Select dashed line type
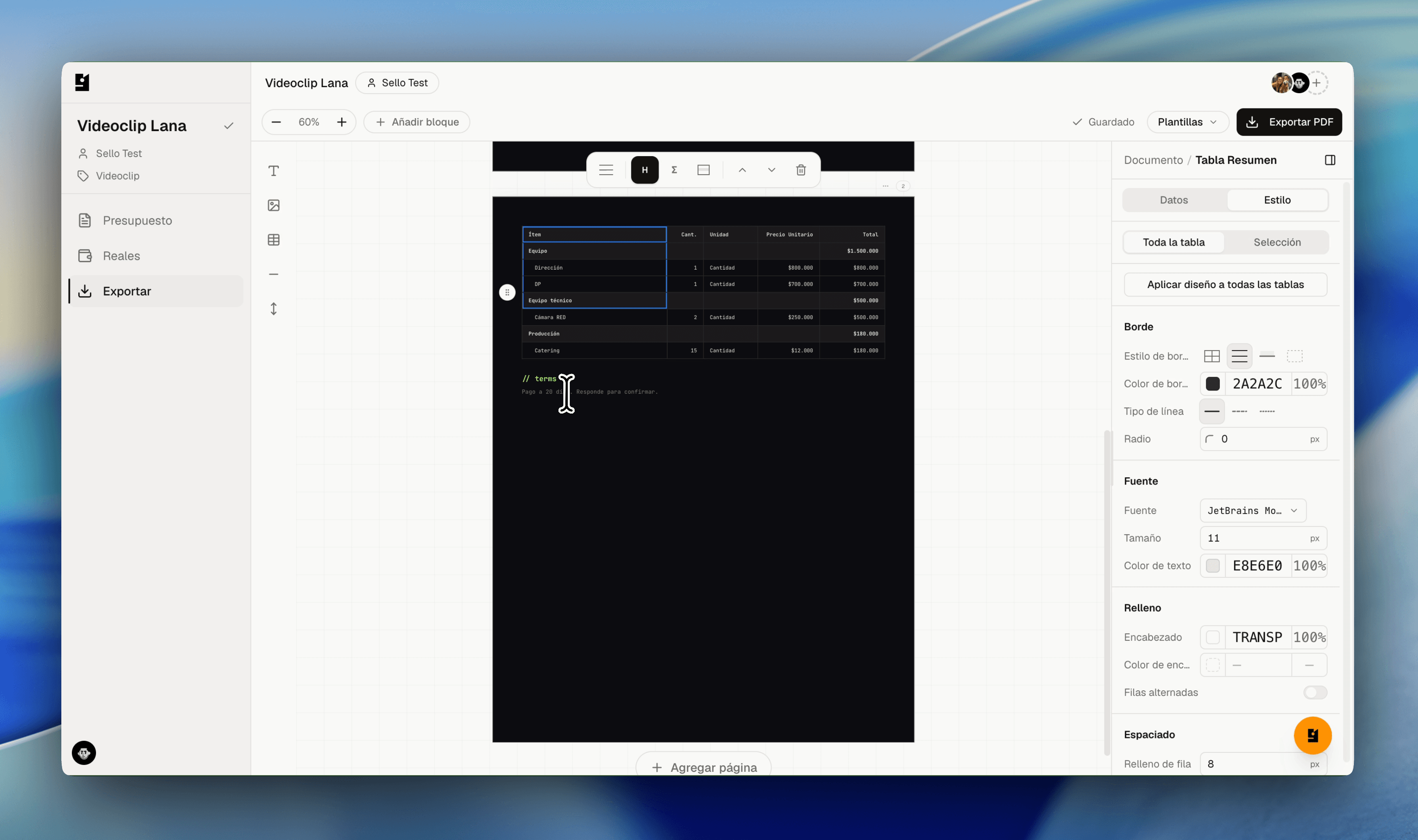 click(x=1240, y=412)
